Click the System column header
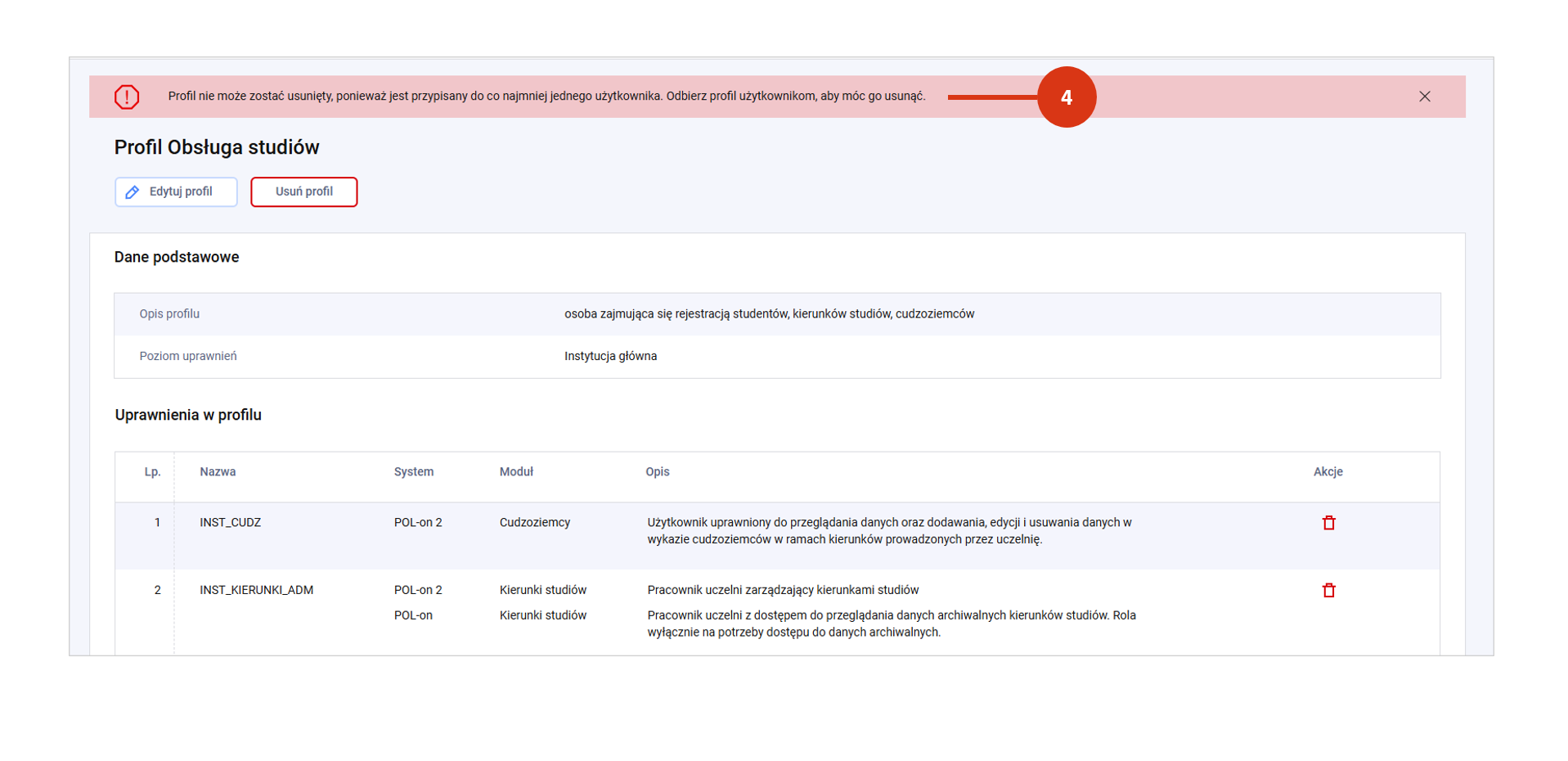Viewport: 1568px width, 761px height. click(x=414, y=471)
